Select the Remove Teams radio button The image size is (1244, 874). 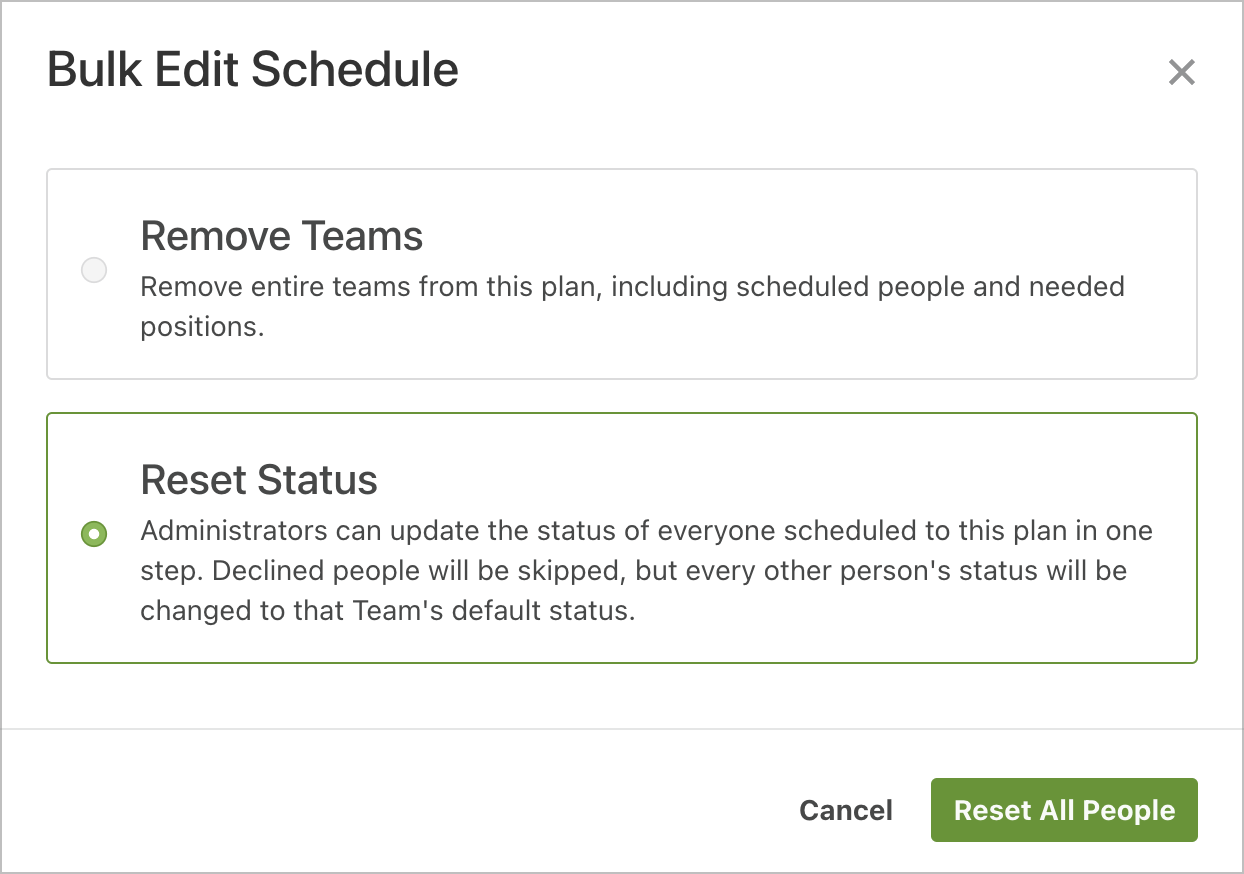coord(94,270)
